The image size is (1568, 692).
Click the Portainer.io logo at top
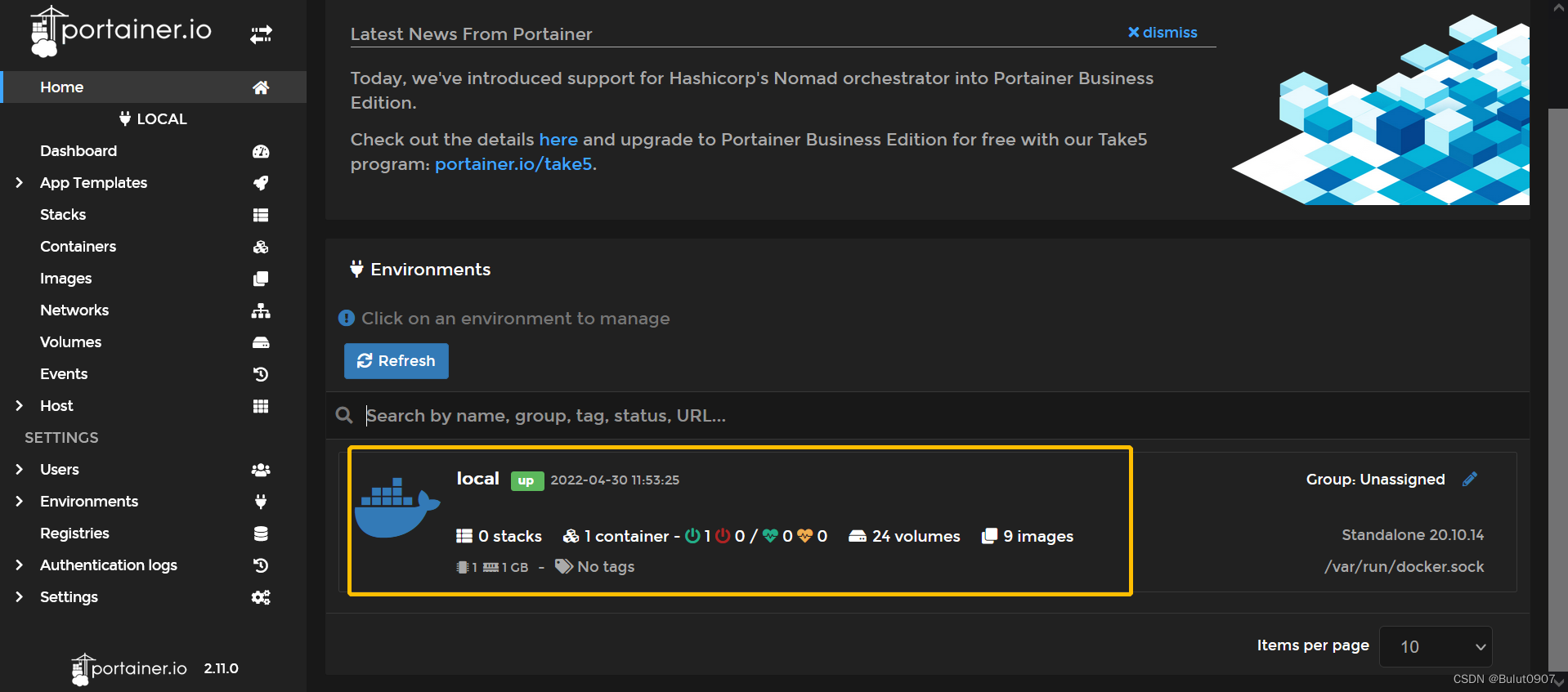[x=121, y=31]
